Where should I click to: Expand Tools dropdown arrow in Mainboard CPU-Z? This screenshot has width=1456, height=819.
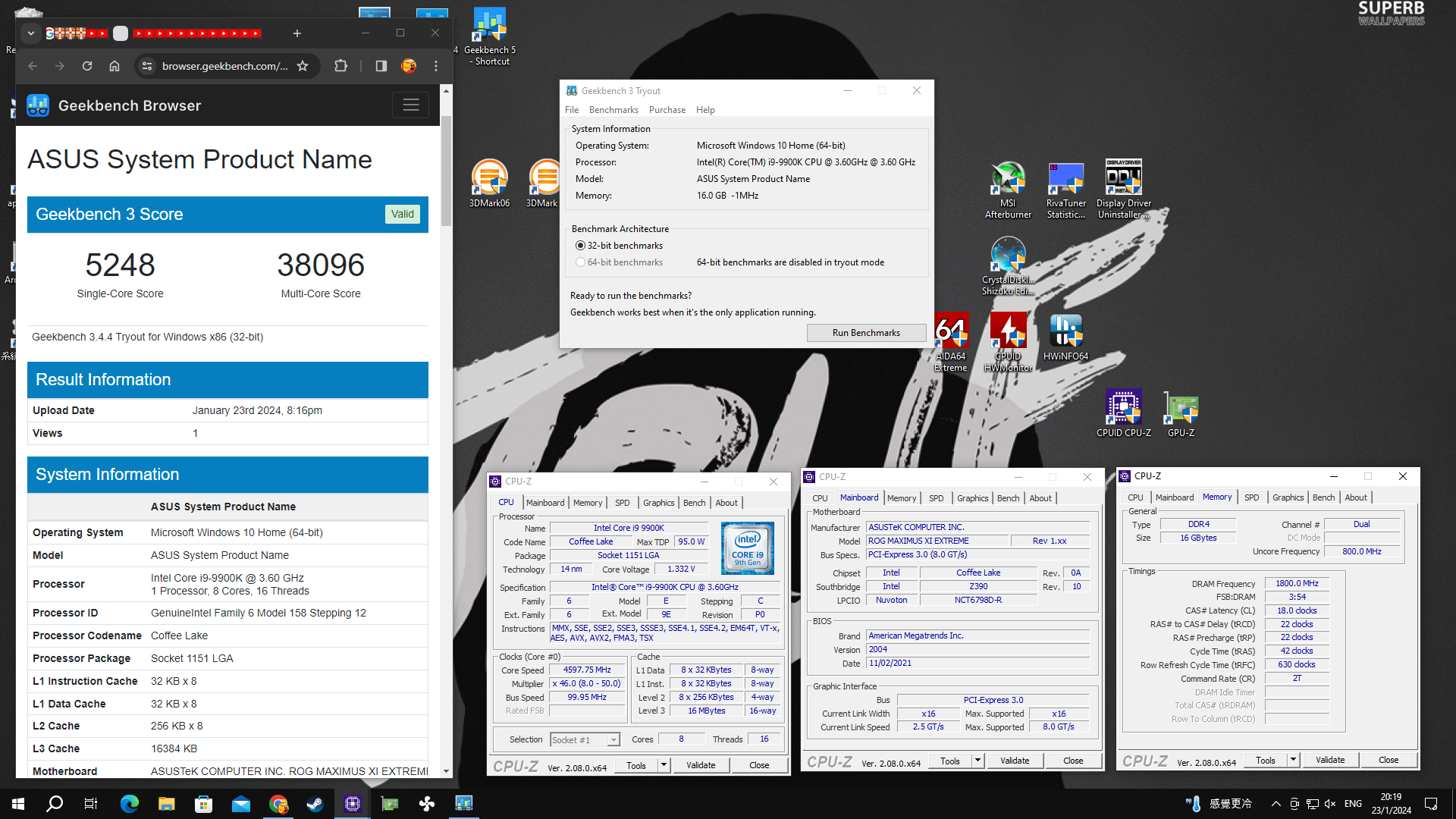click(977, 761)
